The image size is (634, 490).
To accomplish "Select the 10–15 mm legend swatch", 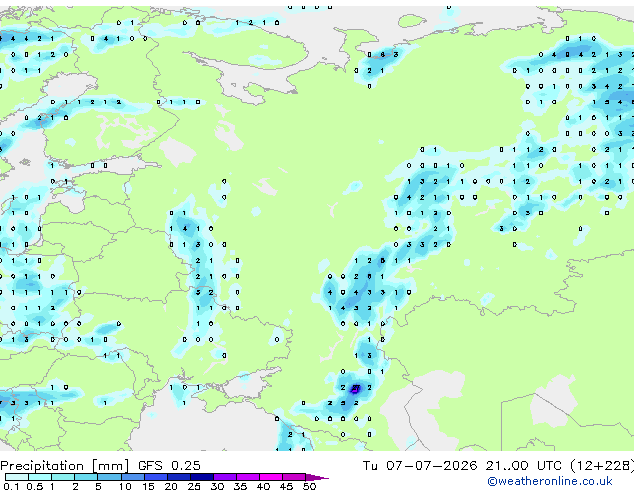I will (x=132, y=477).
